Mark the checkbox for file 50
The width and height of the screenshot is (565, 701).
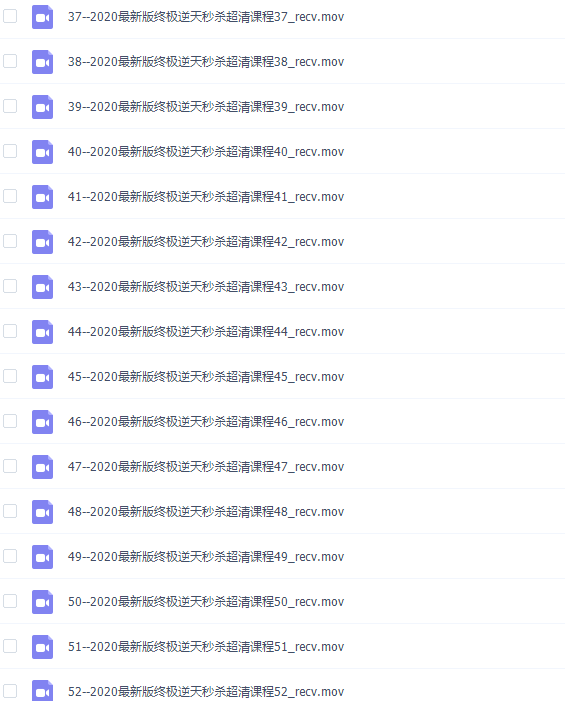click(x=10, y=601)
